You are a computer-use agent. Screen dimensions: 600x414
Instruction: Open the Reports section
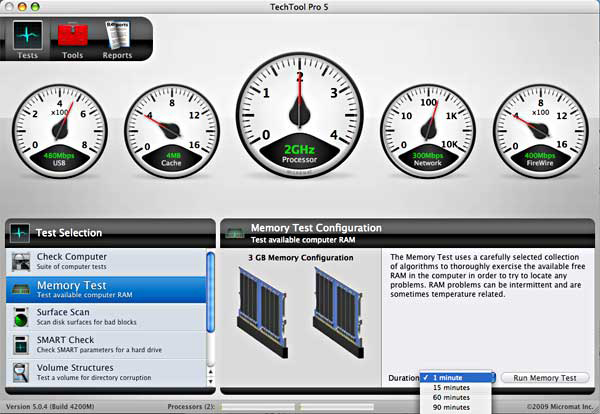tap(117, 37)
